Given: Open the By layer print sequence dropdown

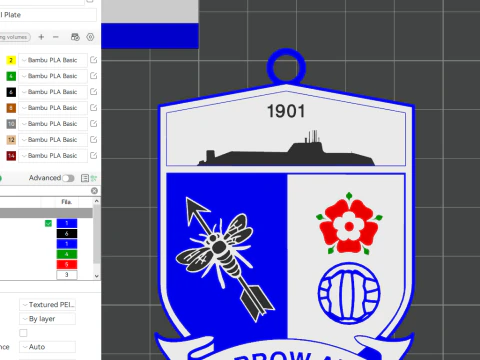Looking at the screenshot, I should point(47,319).
